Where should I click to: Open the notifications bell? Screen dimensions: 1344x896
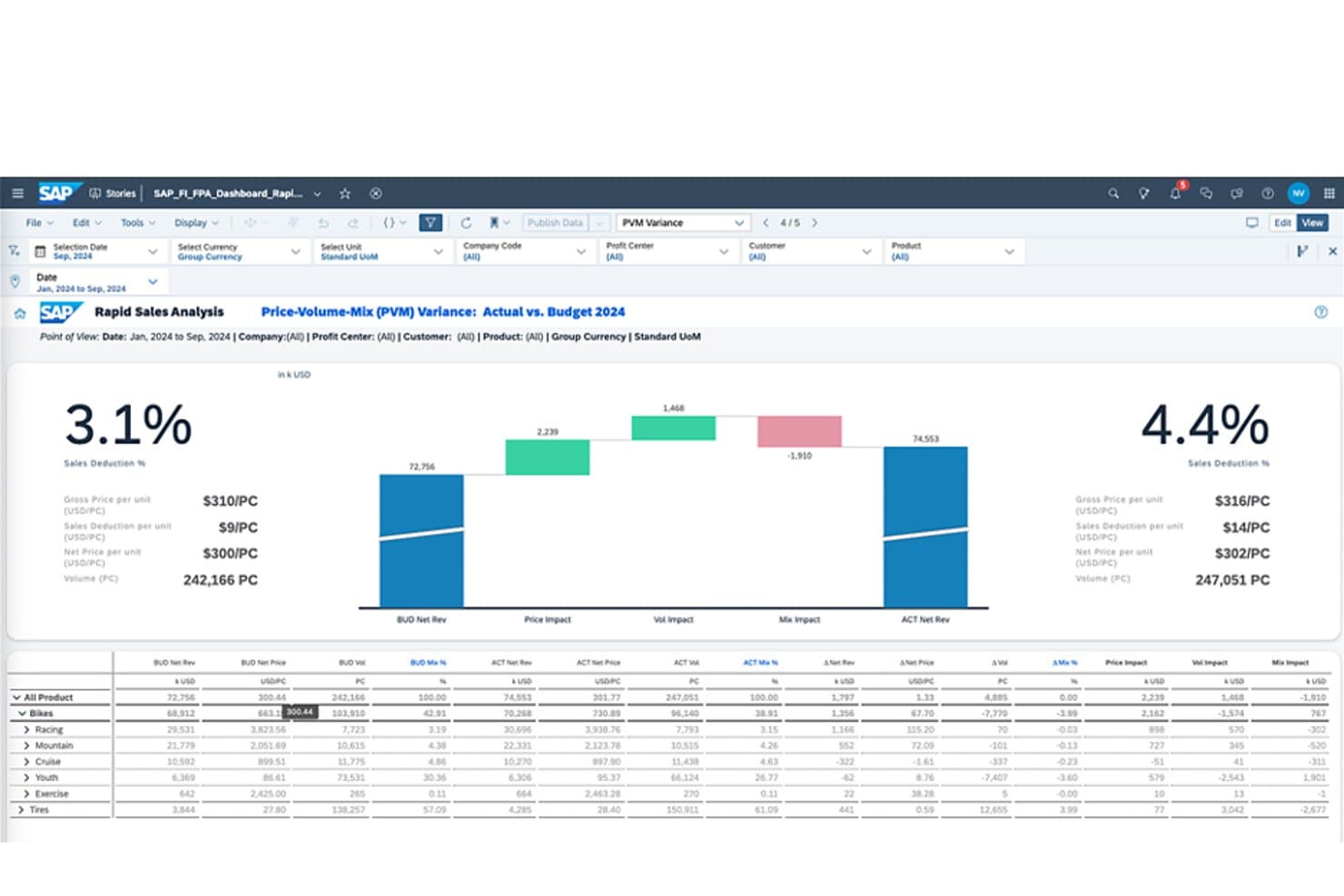(1176, 192)
